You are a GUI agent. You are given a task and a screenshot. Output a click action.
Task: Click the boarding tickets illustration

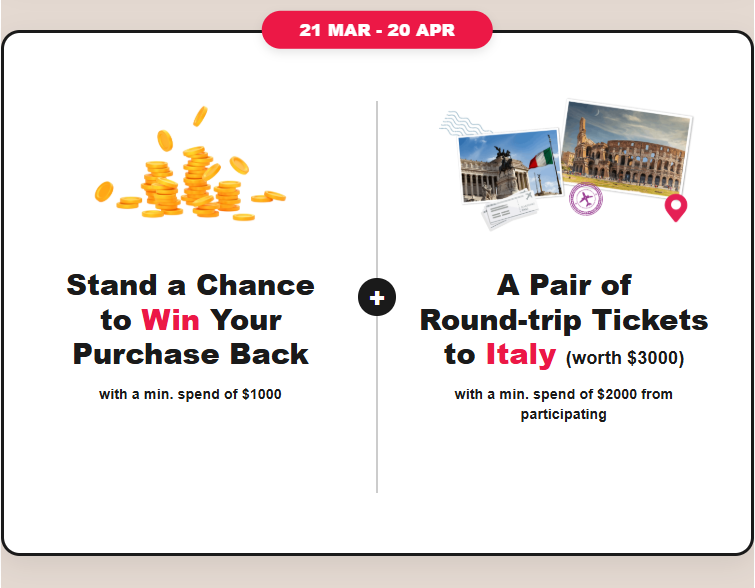507,212
